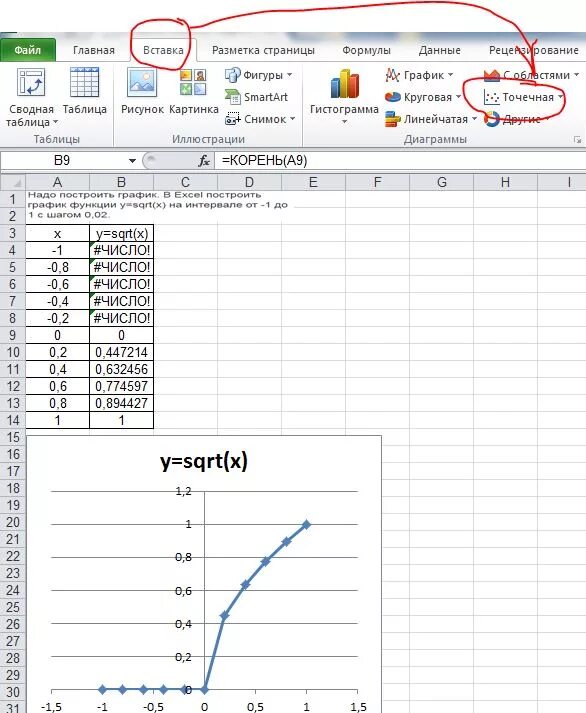Viewport: 586px width, 713px height.
Task: Click the fx insert function button
Action: click(204, 161)
